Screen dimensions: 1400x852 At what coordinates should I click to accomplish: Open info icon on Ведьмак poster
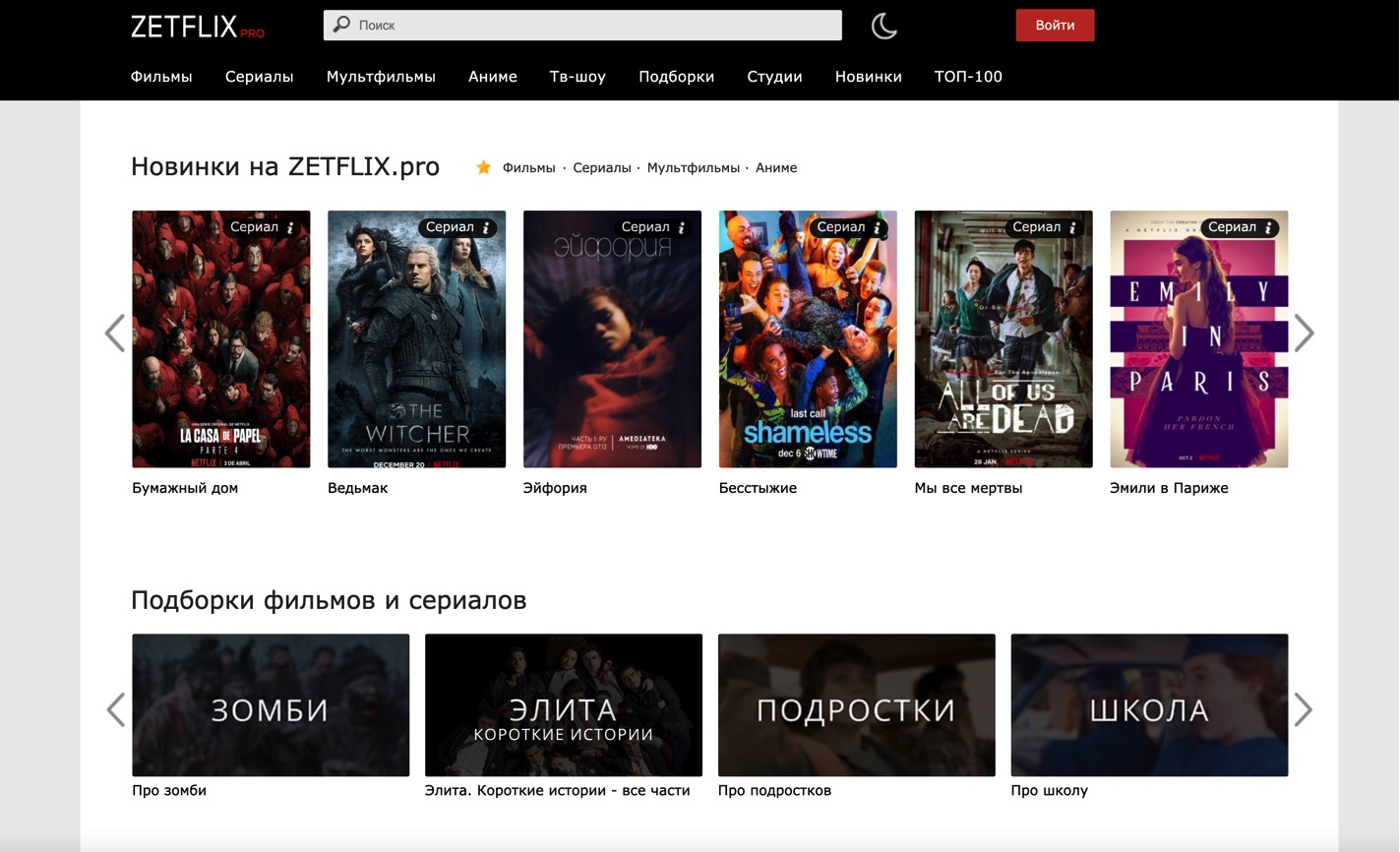click(x=486, y=227)
